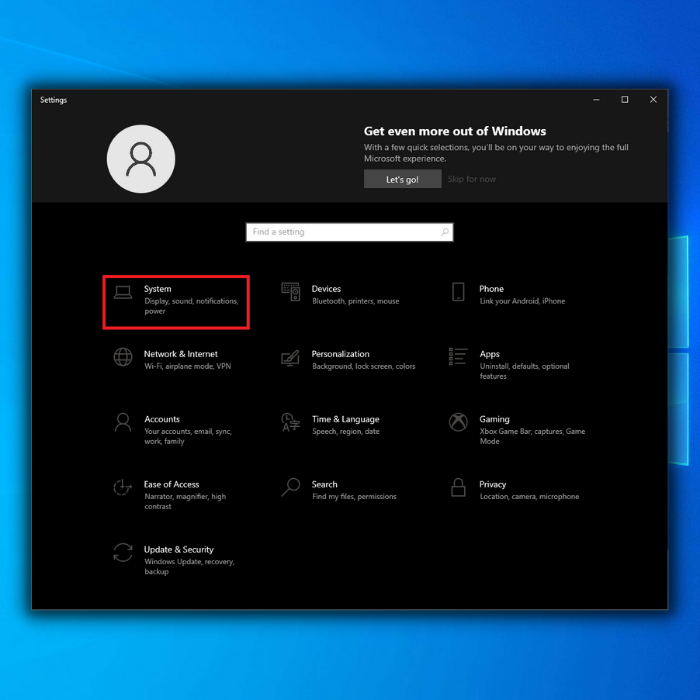
Task: Click 'Wi-Fi, airplane mode, VPN' description
Action: tap(188, 366)
